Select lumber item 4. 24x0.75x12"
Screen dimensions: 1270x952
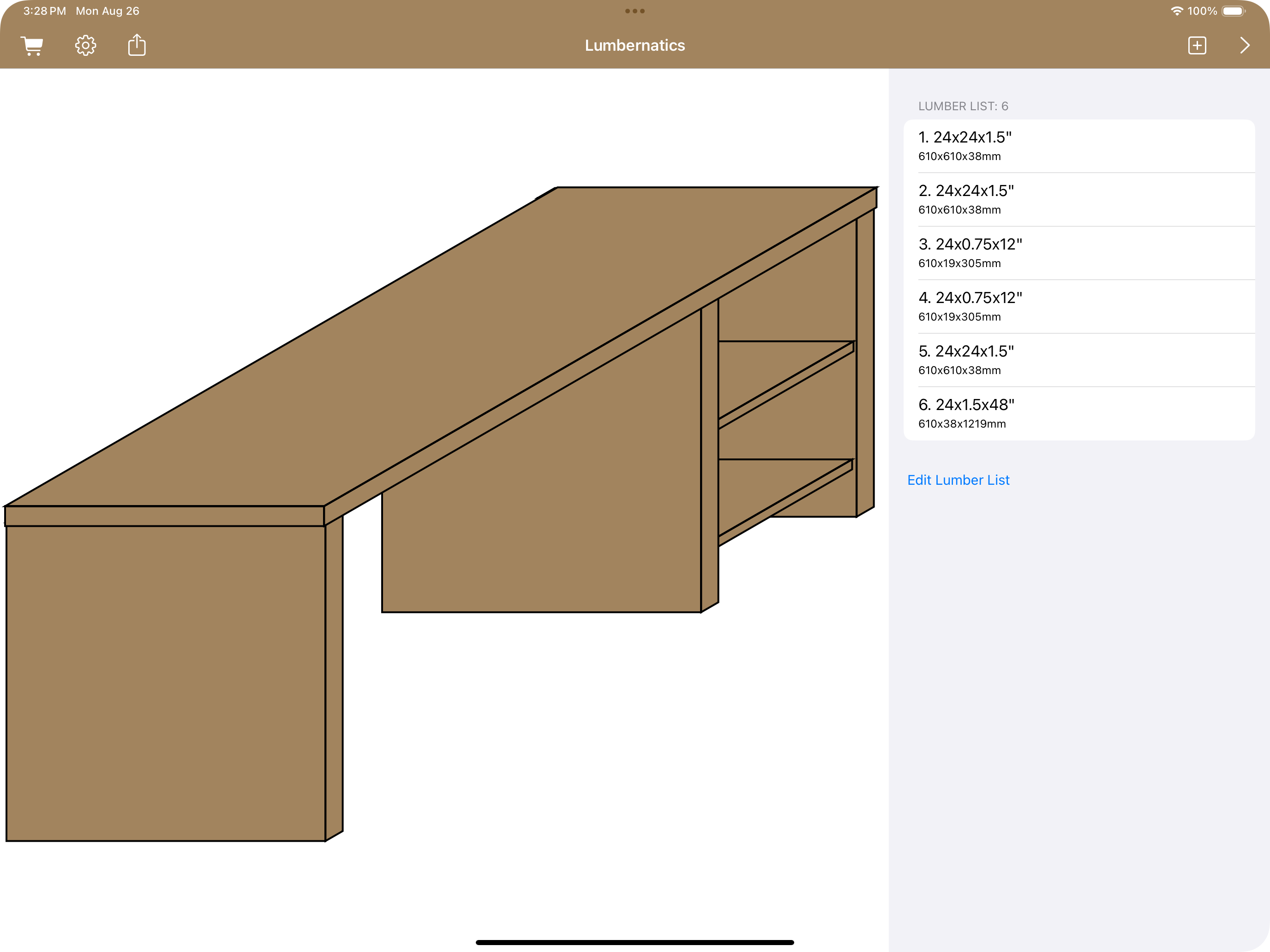(x=1079, y=306)
